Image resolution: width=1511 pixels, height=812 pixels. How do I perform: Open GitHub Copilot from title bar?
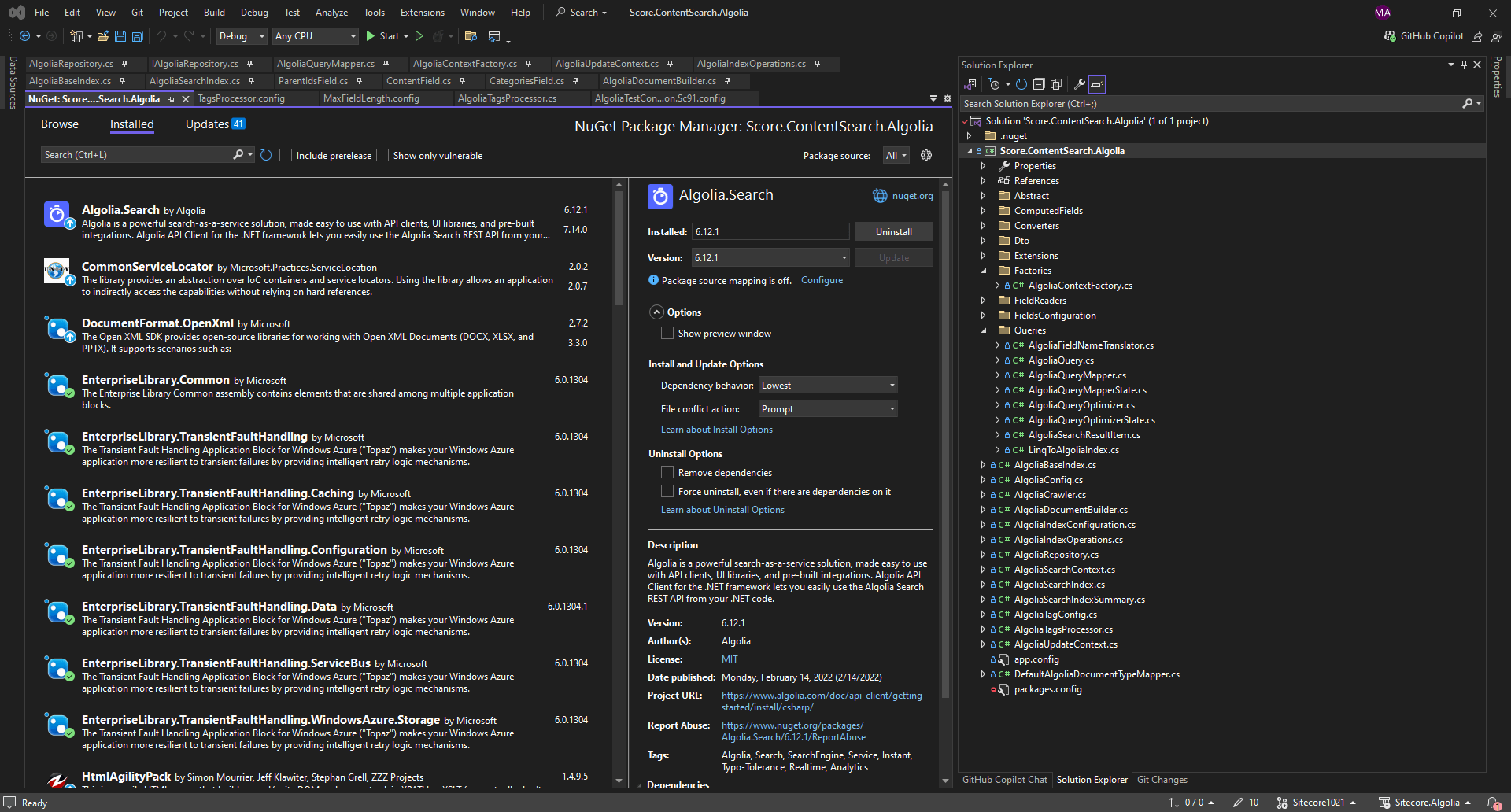(1424, 36)
